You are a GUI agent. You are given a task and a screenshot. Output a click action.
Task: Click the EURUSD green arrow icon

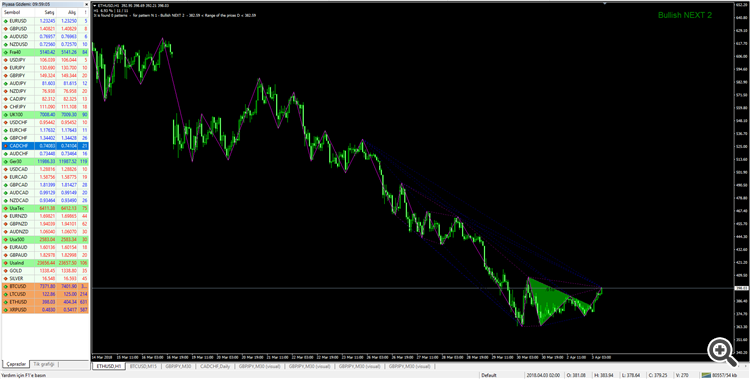[x=5, y=21]
